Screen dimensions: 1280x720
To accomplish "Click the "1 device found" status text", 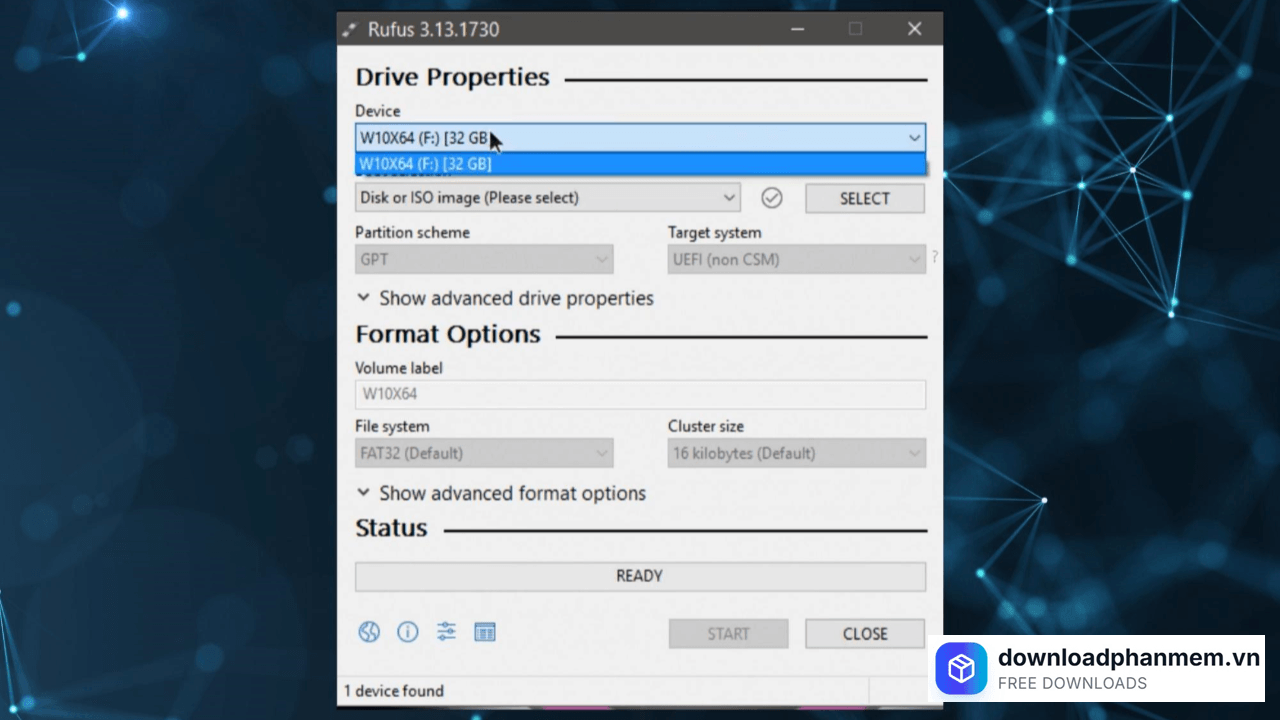I will coord(394,691).
